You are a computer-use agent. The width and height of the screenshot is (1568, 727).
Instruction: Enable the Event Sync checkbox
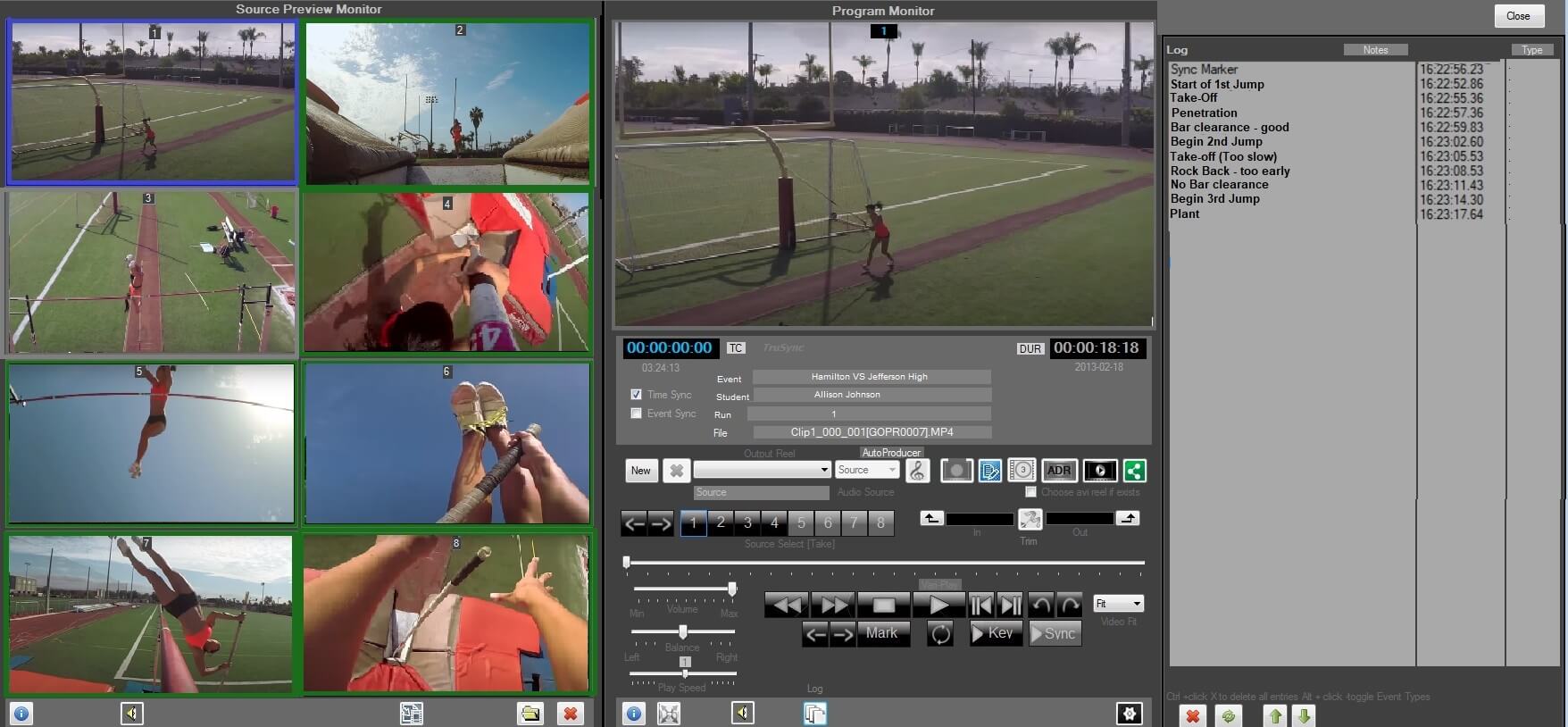pyautogui.click(x=636, y=414)
